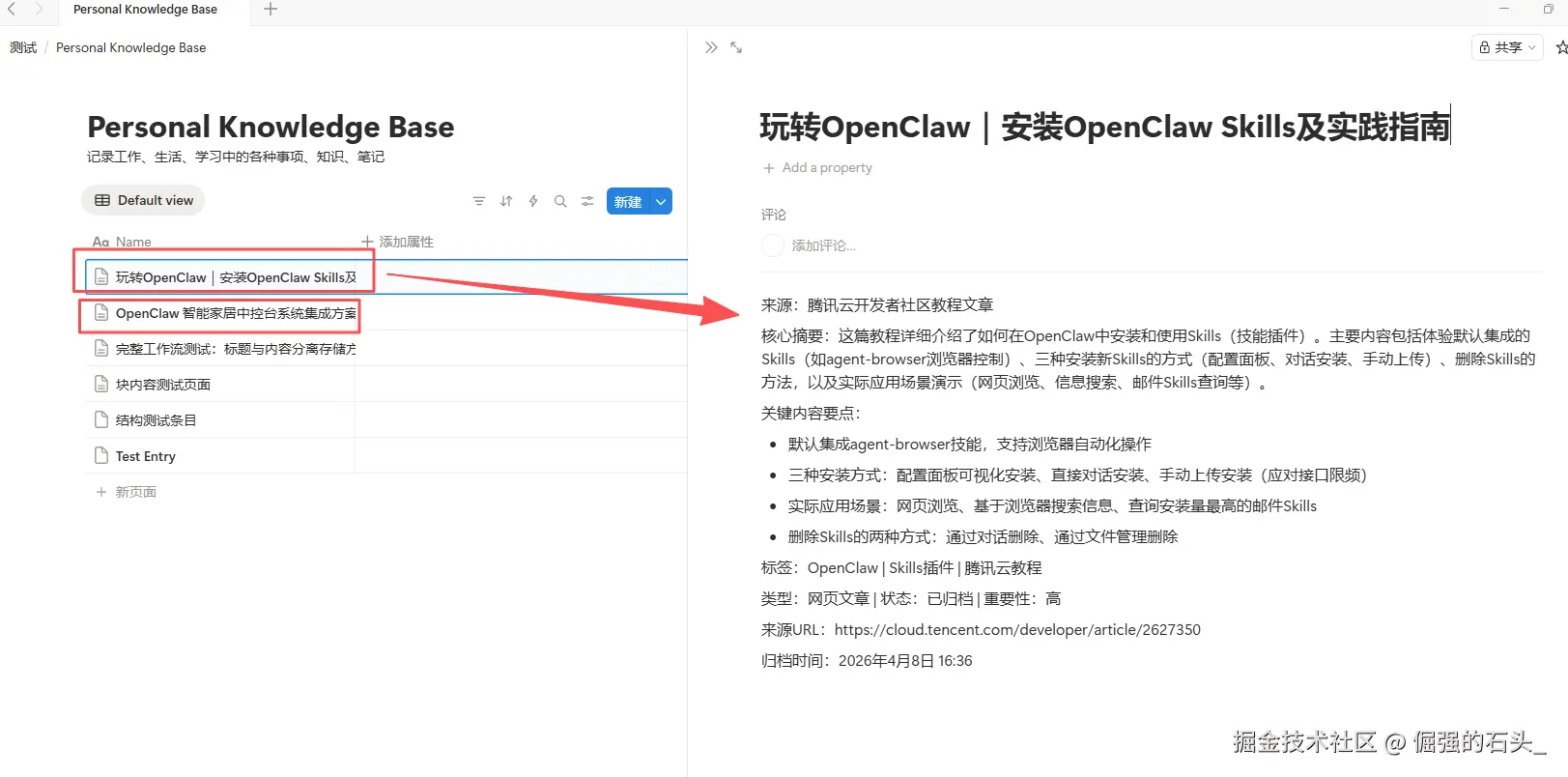1568x777 pixels.
Task: Click the 添加评论 comment field
Action: point(824,245)
